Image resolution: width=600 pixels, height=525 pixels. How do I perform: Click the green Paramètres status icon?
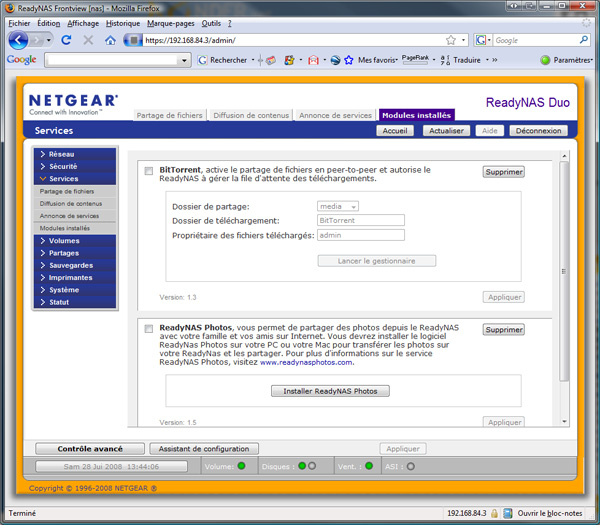click(545, 60)
